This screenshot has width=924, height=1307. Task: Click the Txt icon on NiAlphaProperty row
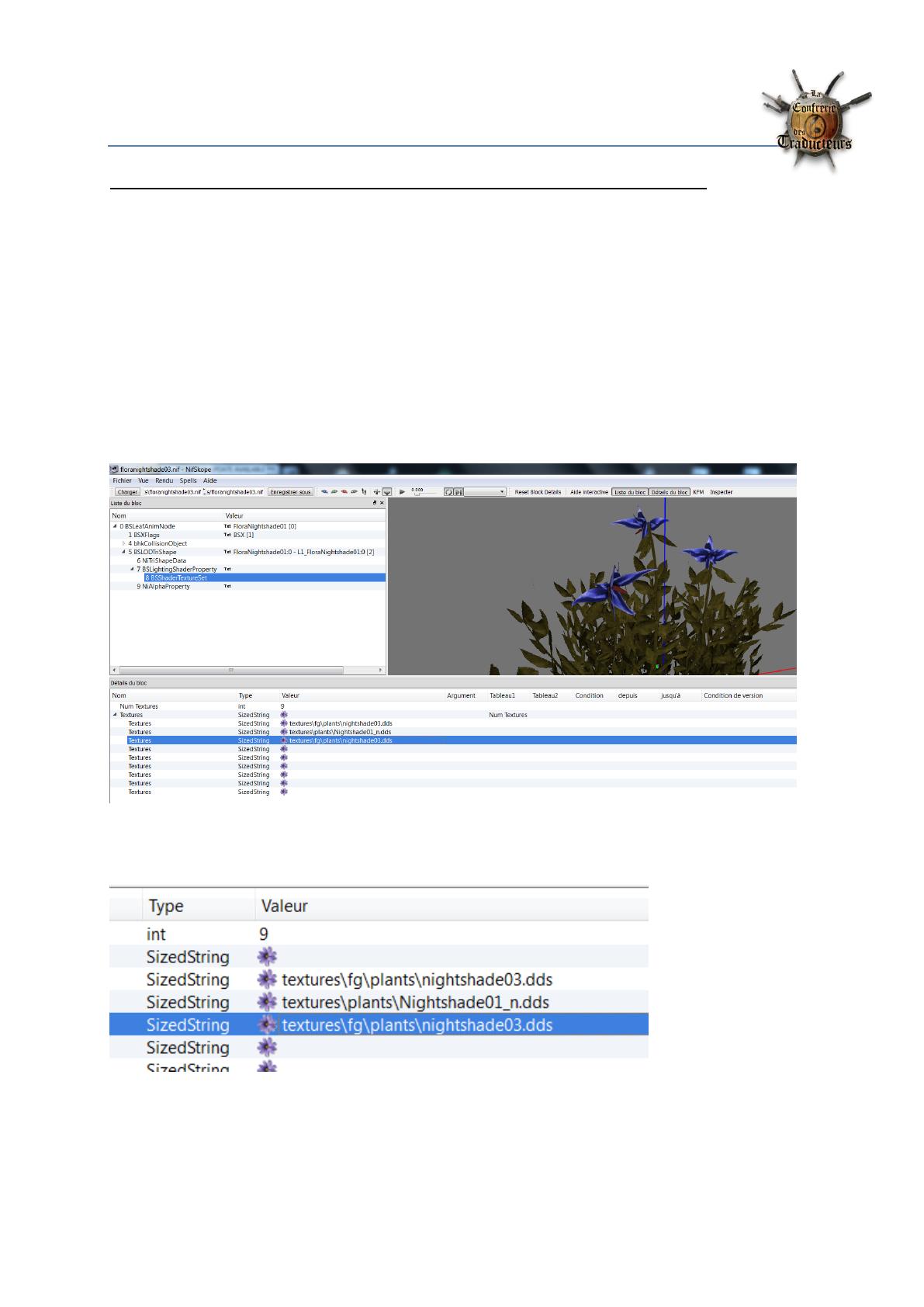click(x=227, y=586)
